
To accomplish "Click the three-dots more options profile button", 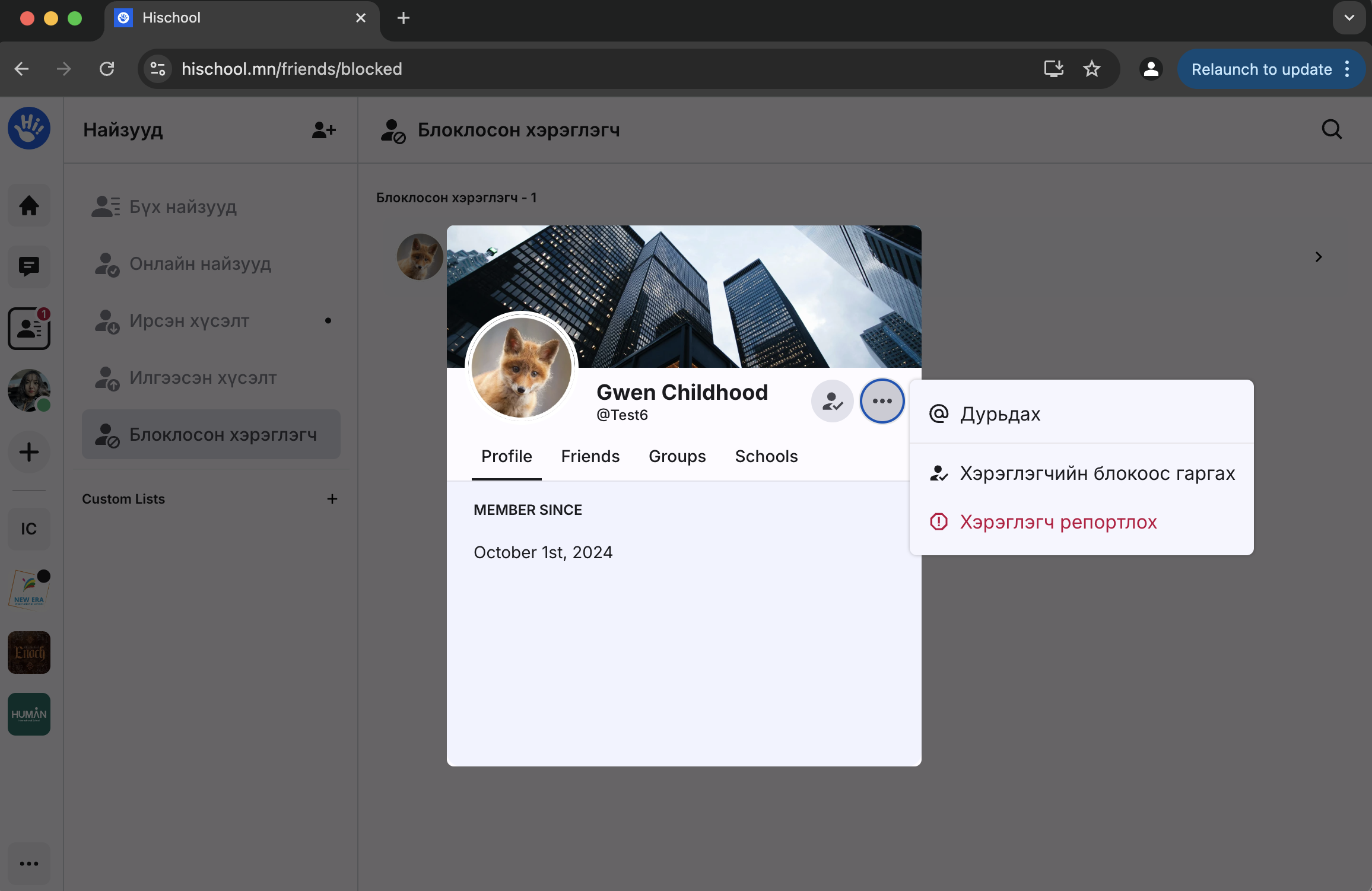I will (882, 402).
